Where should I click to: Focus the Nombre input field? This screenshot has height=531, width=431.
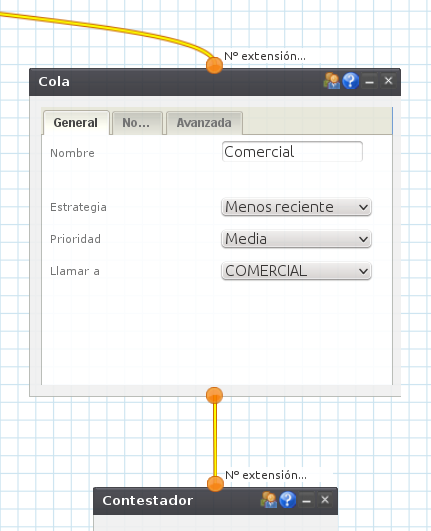tap(293, 152)
